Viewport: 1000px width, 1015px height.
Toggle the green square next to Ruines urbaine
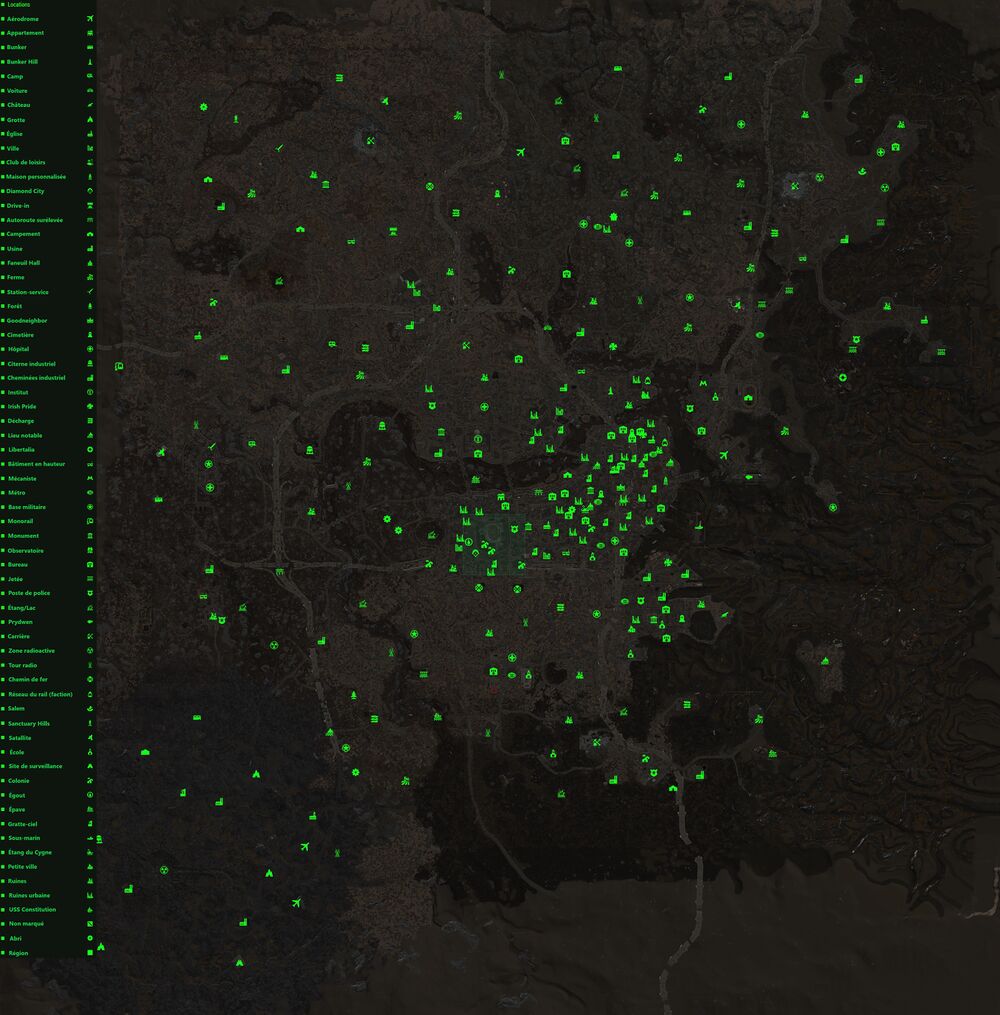pos(3,895)
